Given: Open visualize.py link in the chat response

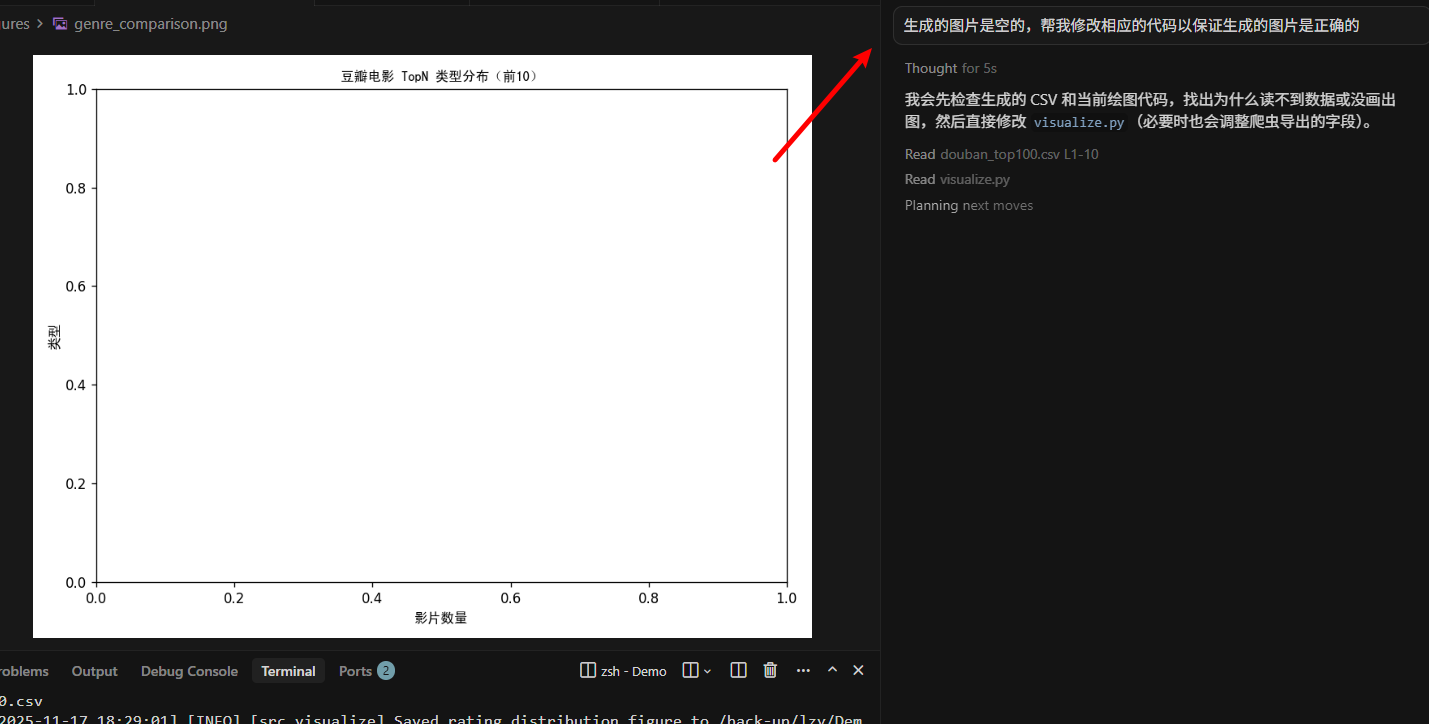Looking at the screenshot, I should pyautogui.click(x=1079, y=121).
